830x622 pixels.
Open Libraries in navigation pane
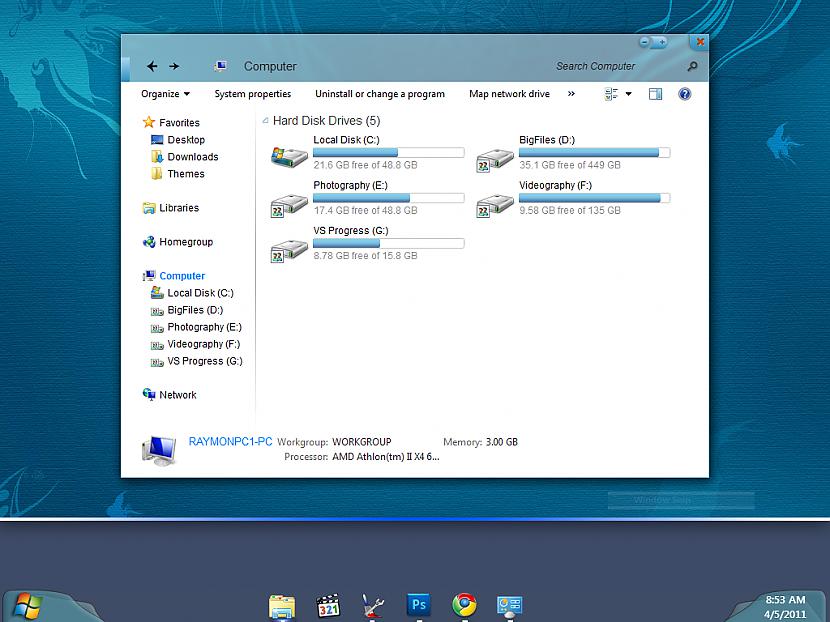point(179,208)
